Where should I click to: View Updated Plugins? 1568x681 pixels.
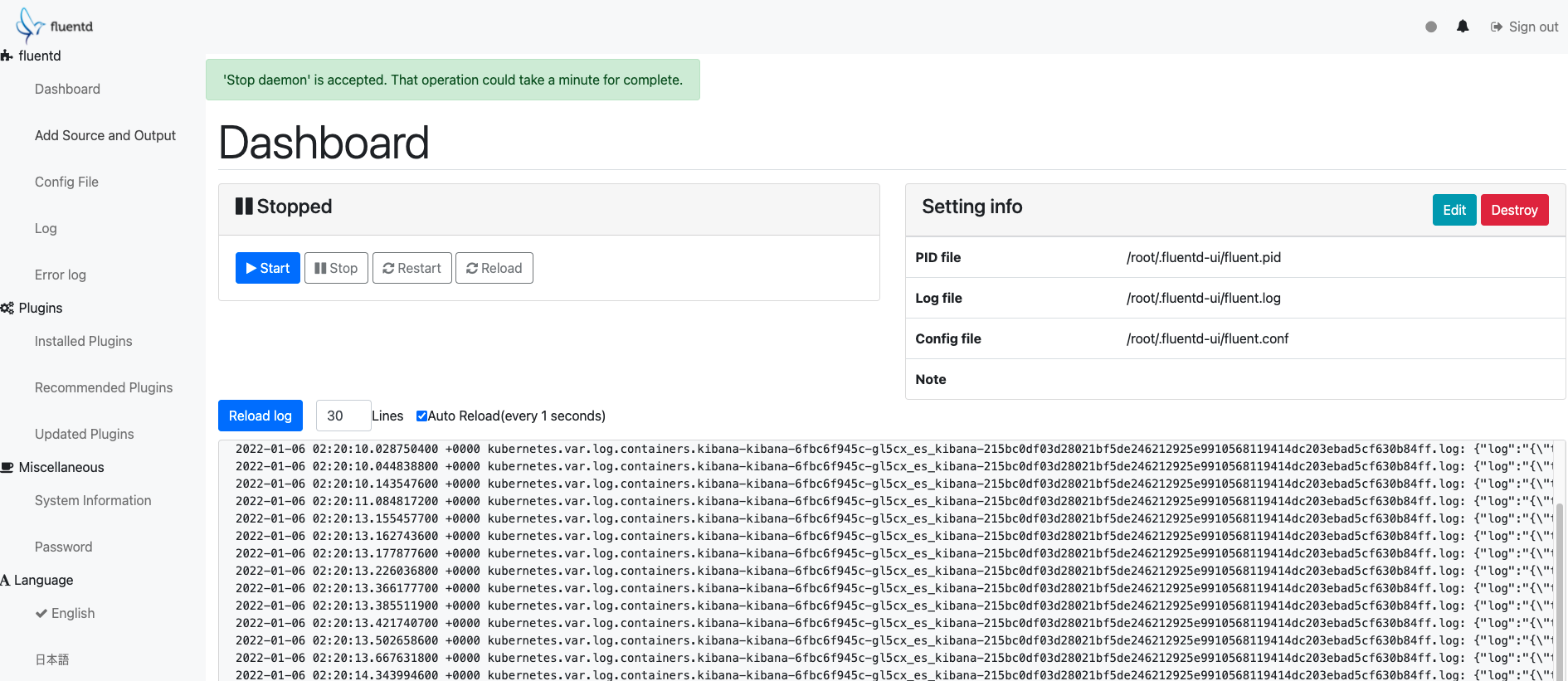point(84,434)
